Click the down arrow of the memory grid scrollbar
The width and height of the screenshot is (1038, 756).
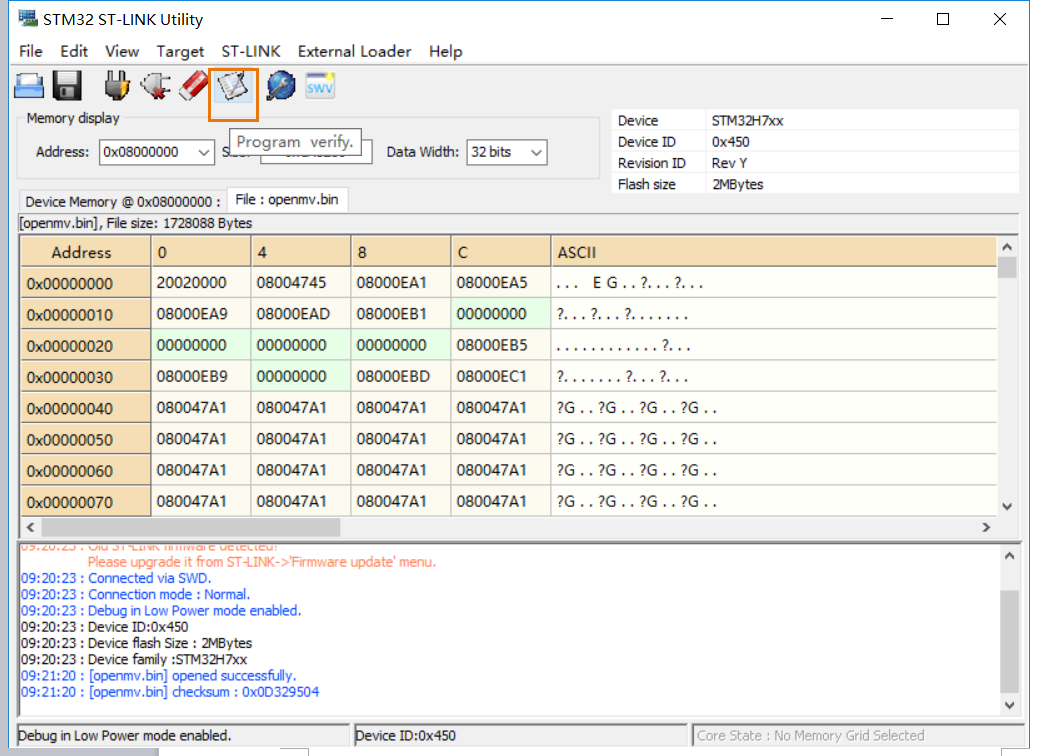tap(1007, 506)
